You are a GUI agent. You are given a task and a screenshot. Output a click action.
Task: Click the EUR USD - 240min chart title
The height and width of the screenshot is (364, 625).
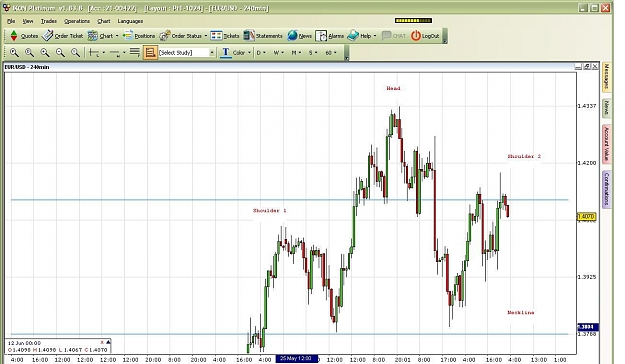pyautogui.click(x=27, y=67)
